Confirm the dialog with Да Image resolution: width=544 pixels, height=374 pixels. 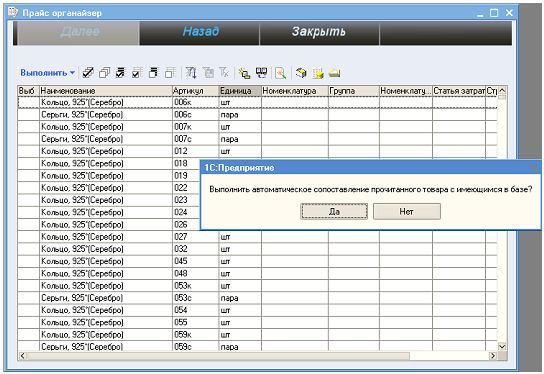(x=334, y=211)
